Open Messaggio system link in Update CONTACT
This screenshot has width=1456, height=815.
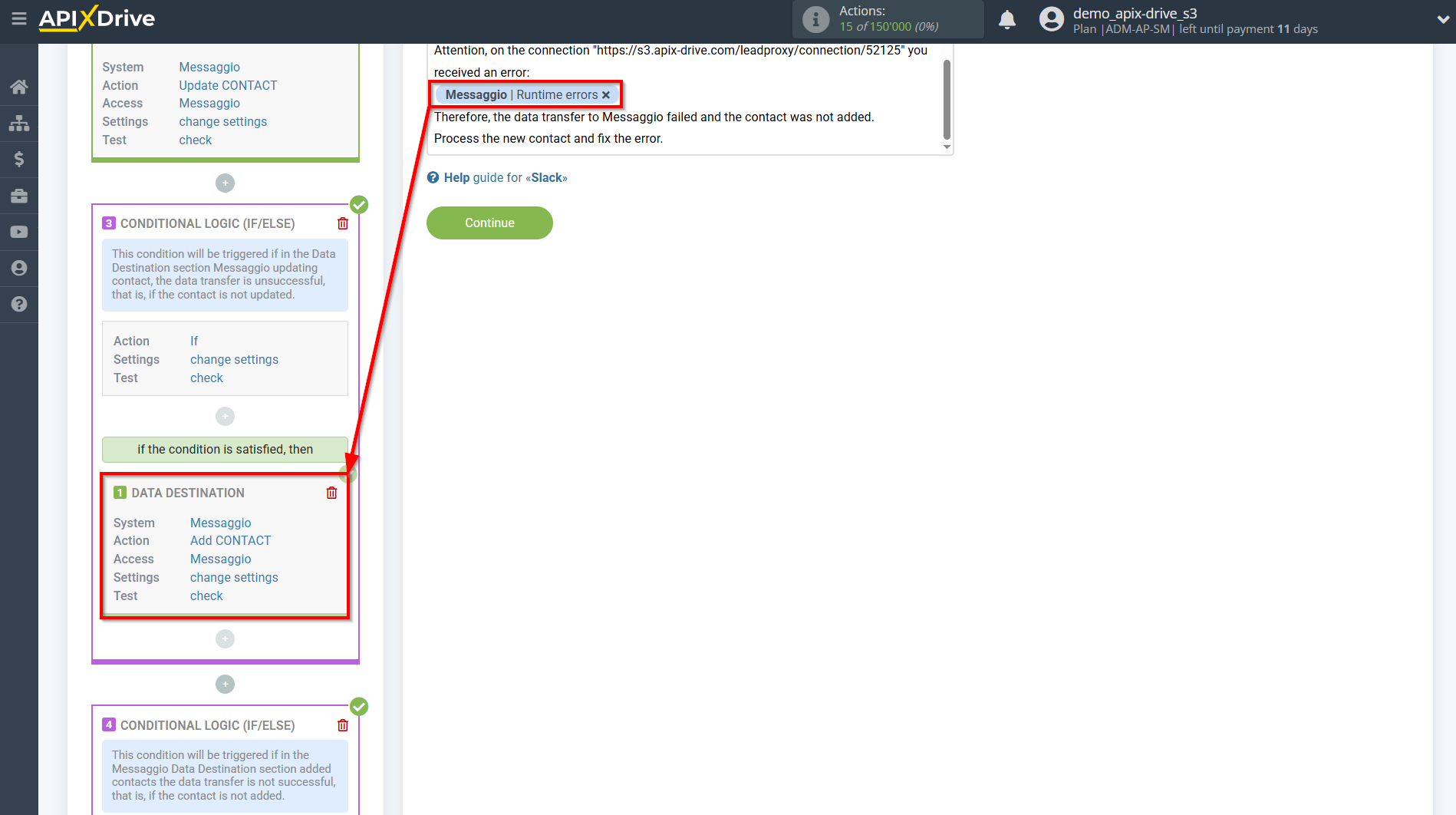point(209,67)
